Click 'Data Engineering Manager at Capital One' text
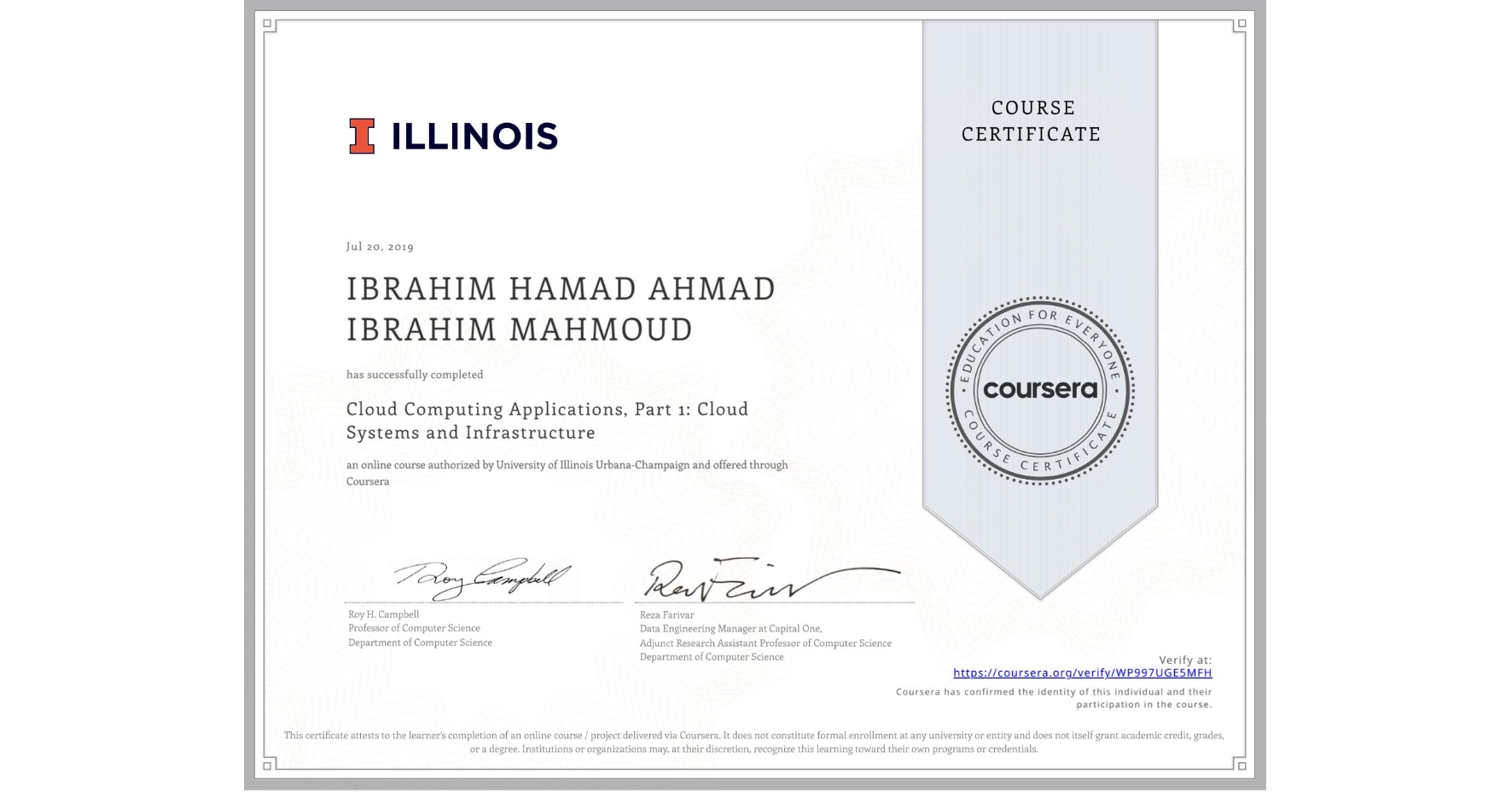 [730, 629]
